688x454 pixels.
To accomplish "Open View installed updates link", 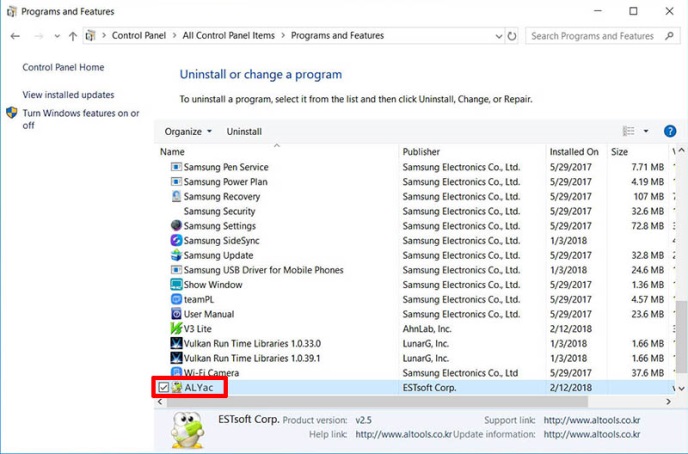I will point(68,95).
